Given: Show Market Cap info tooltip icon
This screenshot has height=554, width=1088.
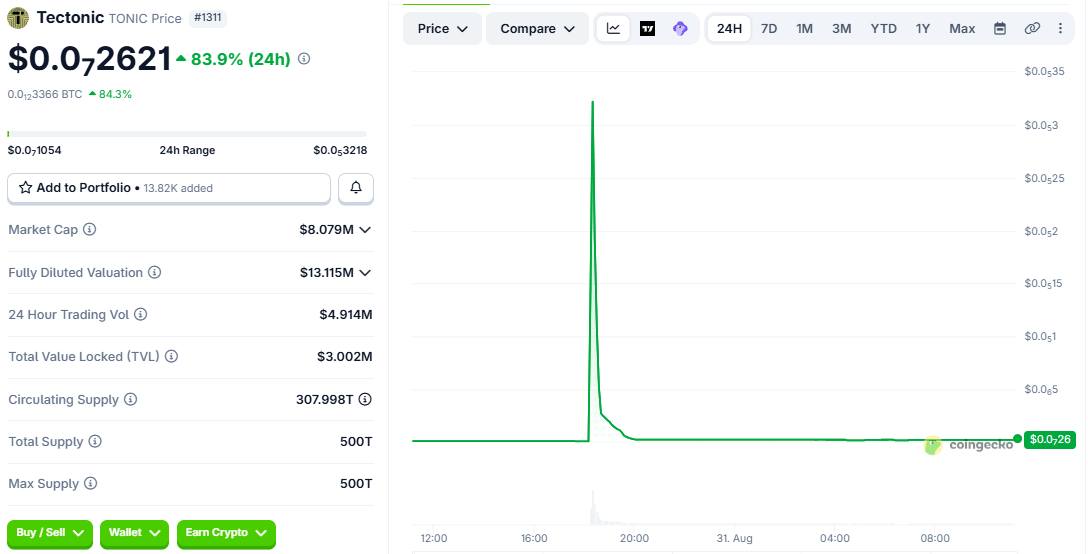Looking at the screenshot, I should point(90,229).
